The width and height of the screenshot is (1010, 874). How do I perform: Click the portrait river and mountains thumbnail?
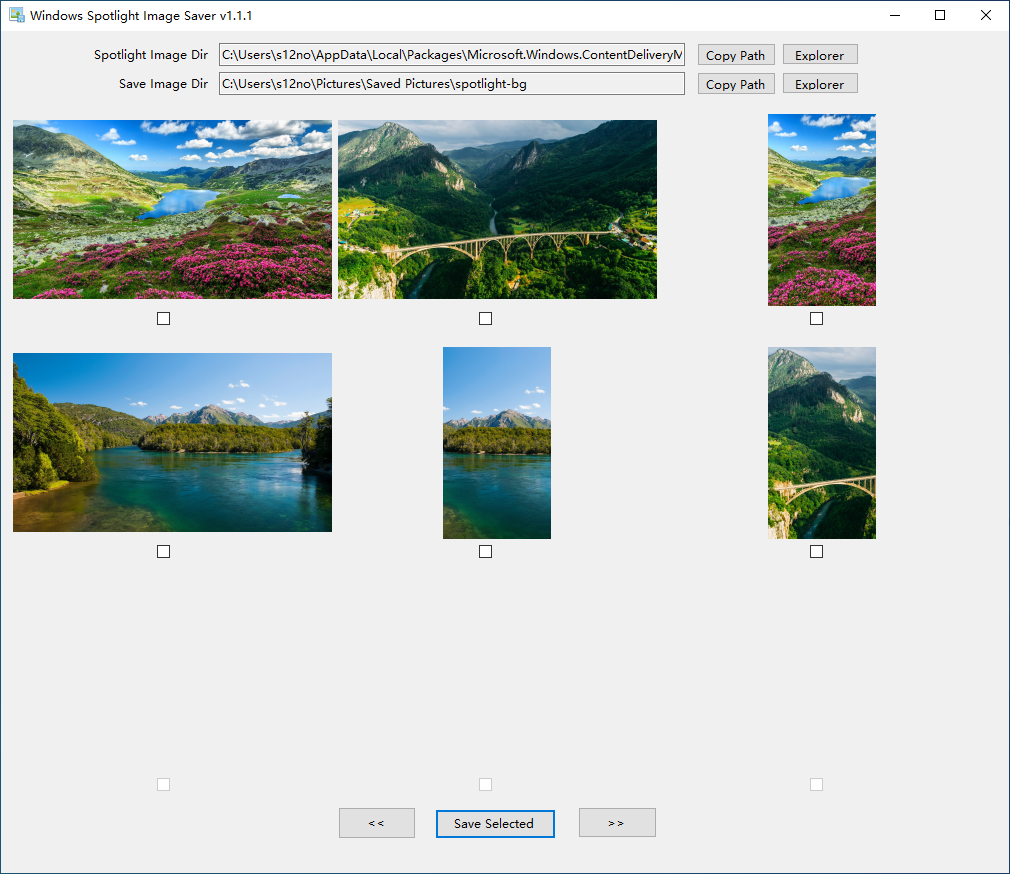coord(496,442)
